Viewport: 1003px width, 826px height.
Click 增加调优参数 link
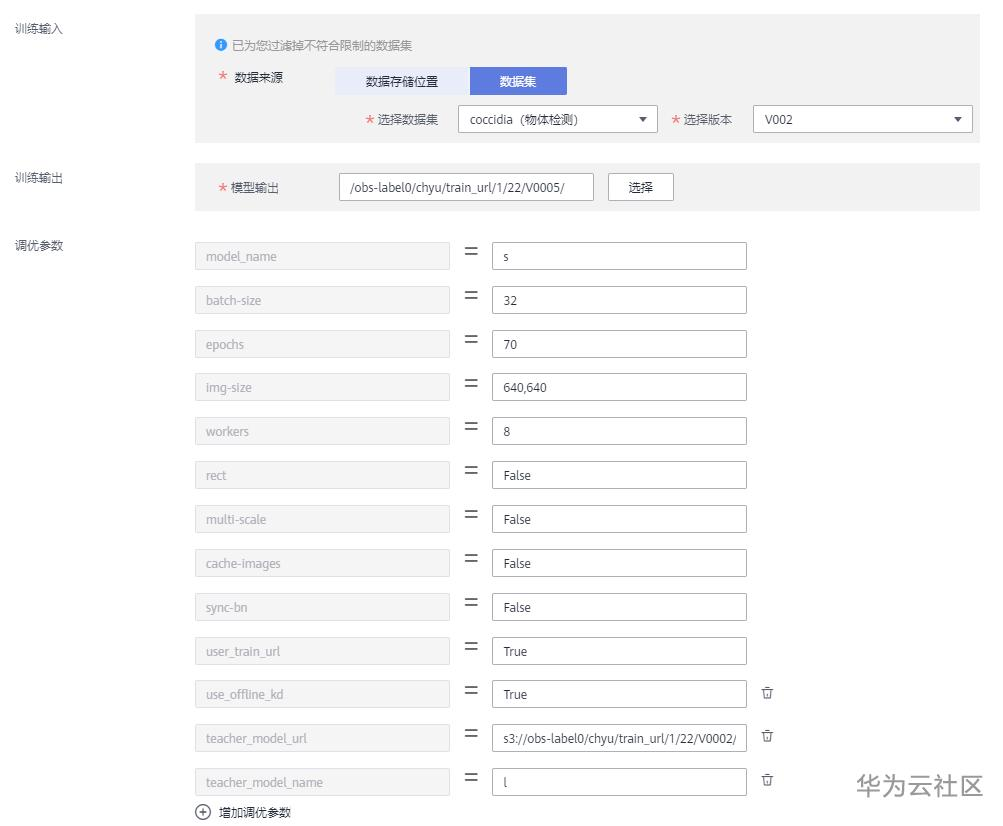[255, 812]
